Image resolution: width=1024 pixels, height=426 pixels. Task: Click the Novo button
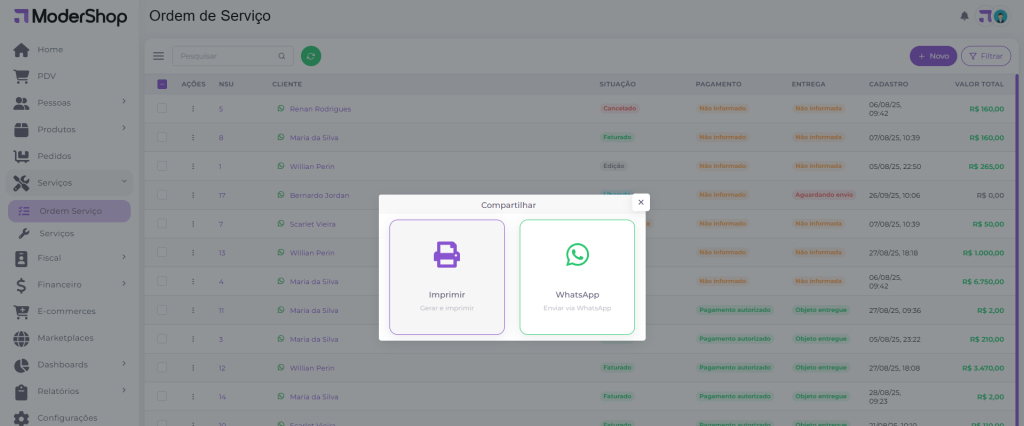pos(932,56)
